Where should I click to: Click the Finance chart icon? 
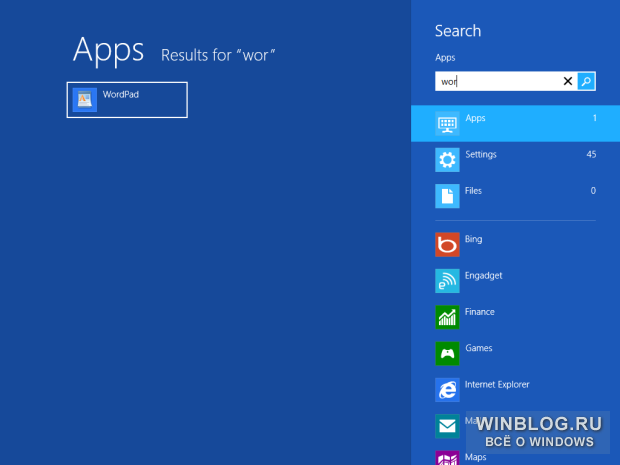point(447,317)
